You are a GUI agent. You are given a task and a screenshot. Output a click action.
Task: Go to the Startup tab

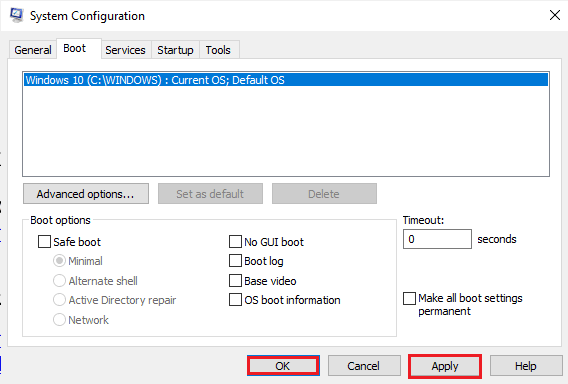tap(175, 50)
